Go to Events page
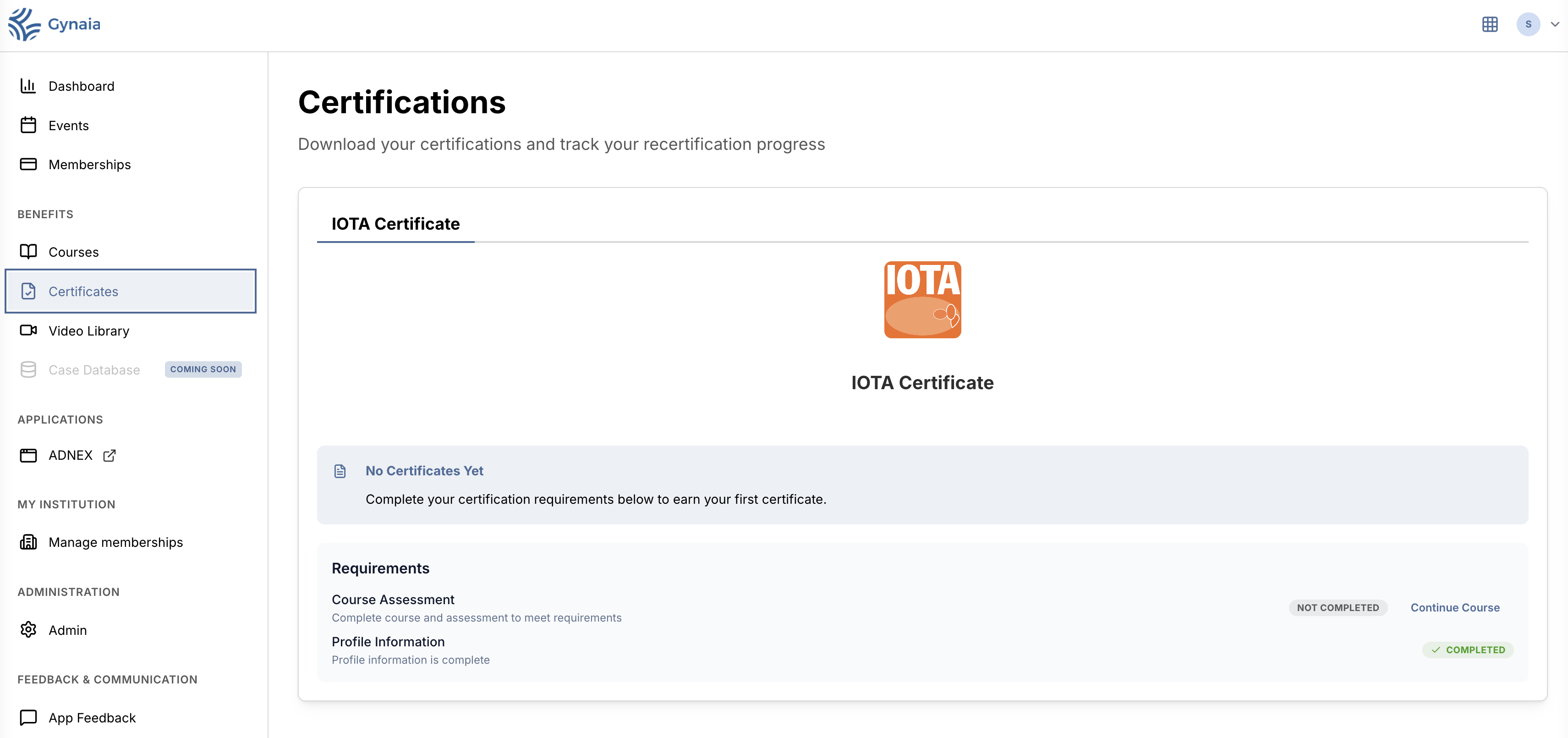The height and width of the screenshot is (738, 1568). tap(68, 126)
